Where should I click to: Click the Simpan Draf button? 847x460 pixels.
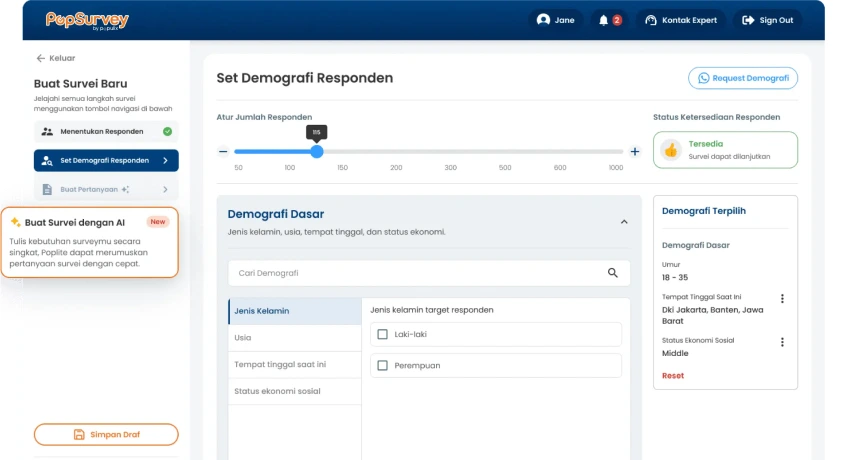106,434
